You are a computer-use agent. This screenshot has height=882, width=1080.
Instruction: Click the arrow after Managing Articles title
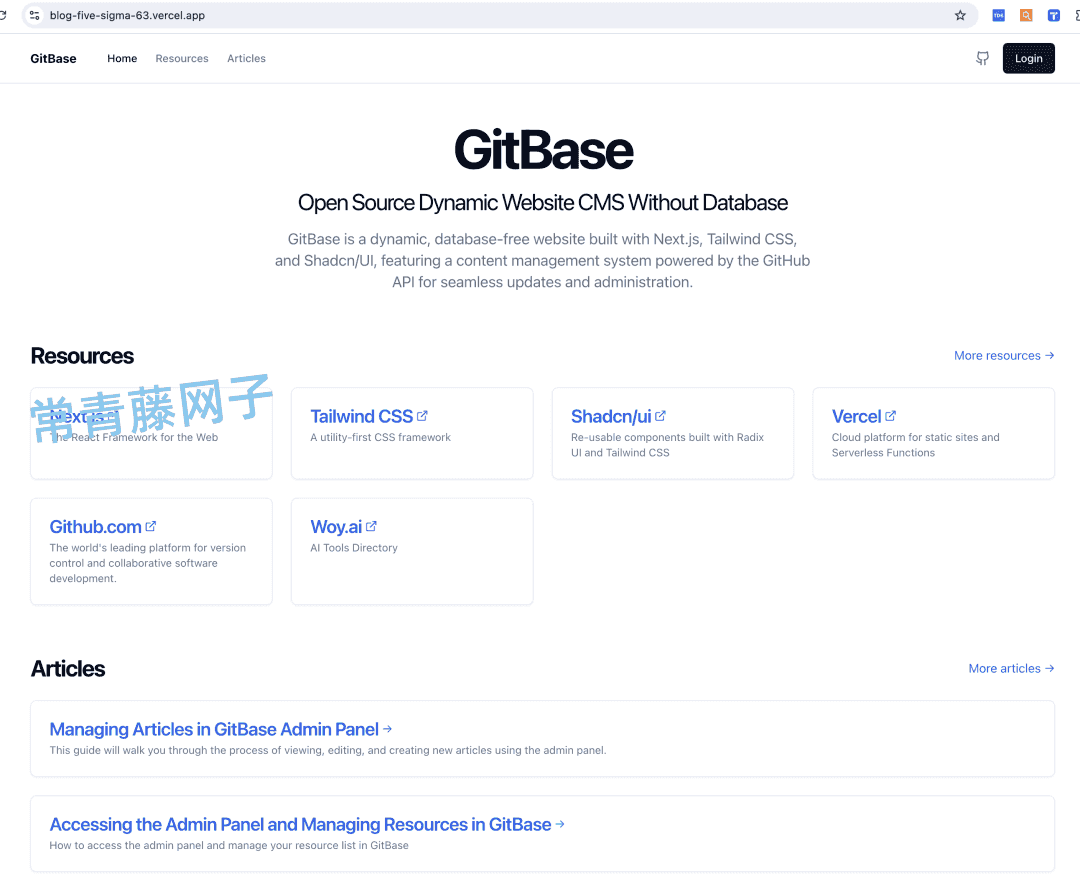[x=387, y=728]
